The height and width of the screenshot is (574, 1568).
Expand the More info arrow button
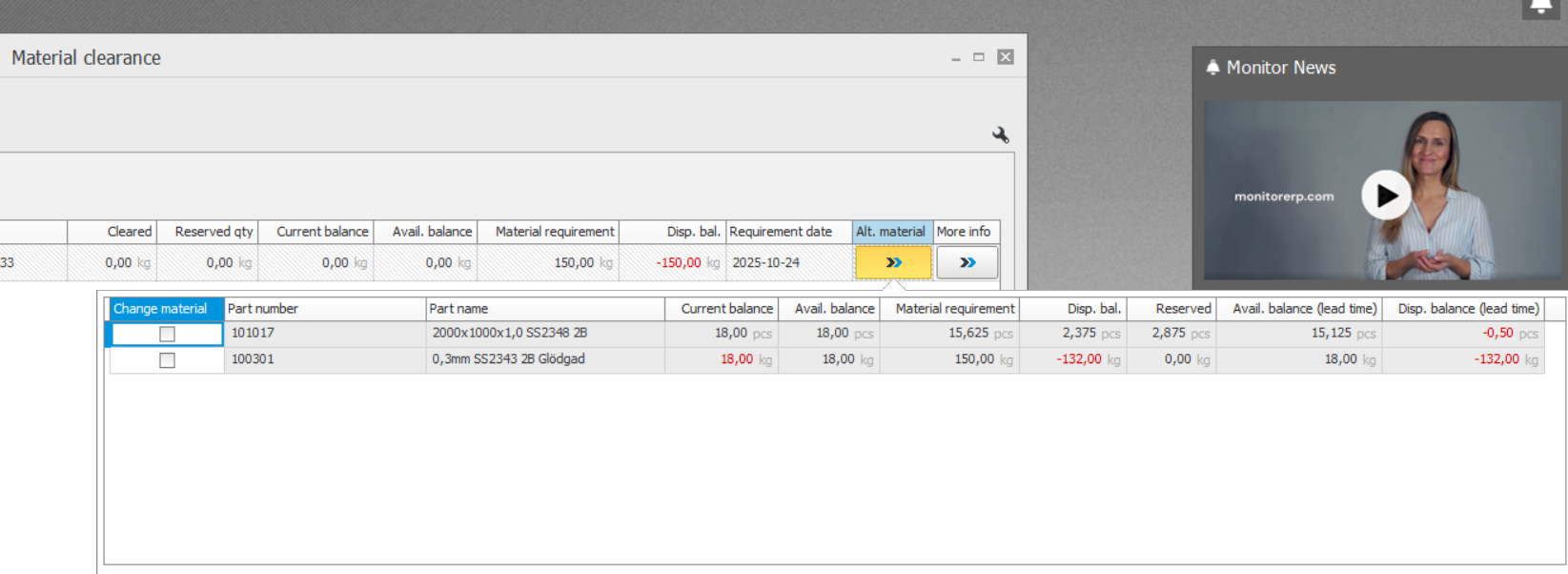click(967, 262)
